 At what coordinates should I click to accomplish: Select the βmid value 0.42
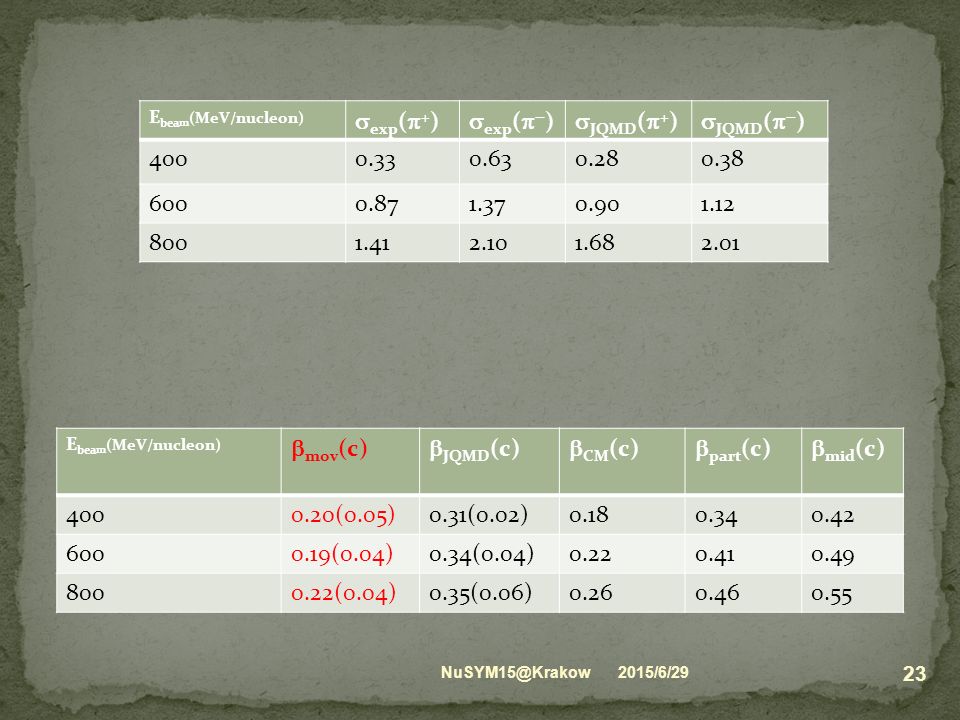[833, 516]
